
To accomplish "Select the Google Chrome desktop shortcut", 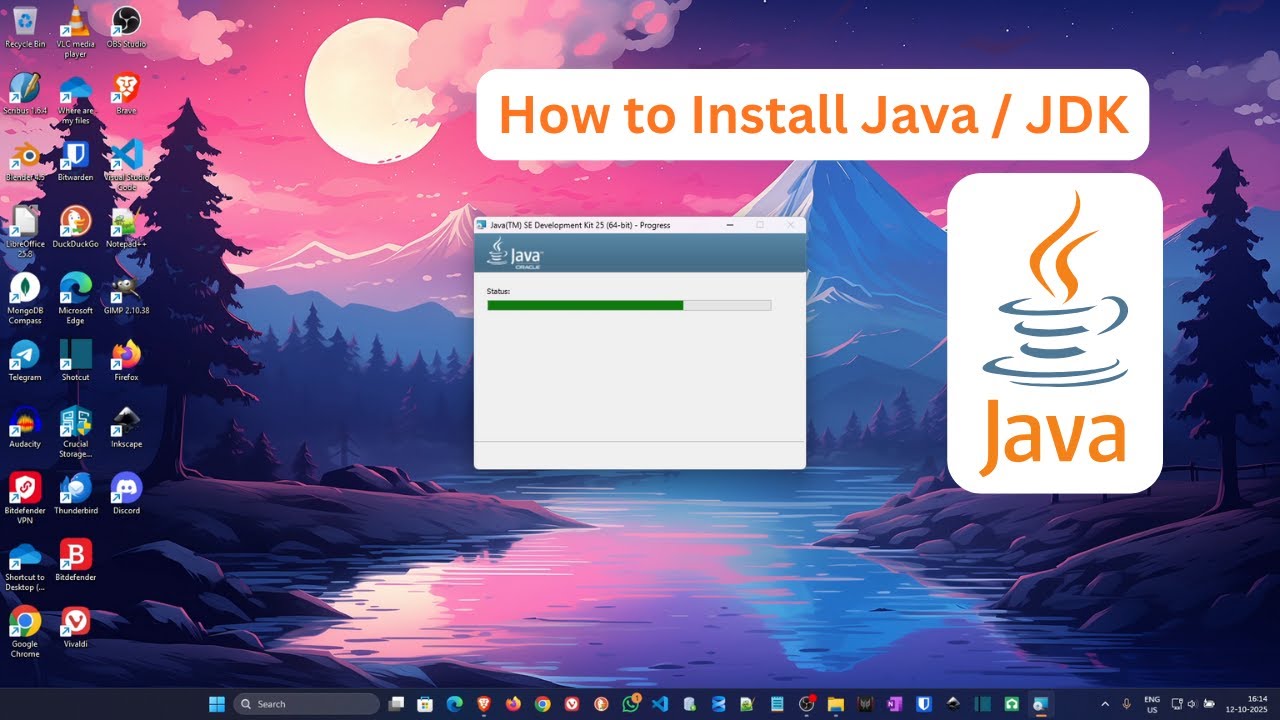I will click(x=25, y=632).
